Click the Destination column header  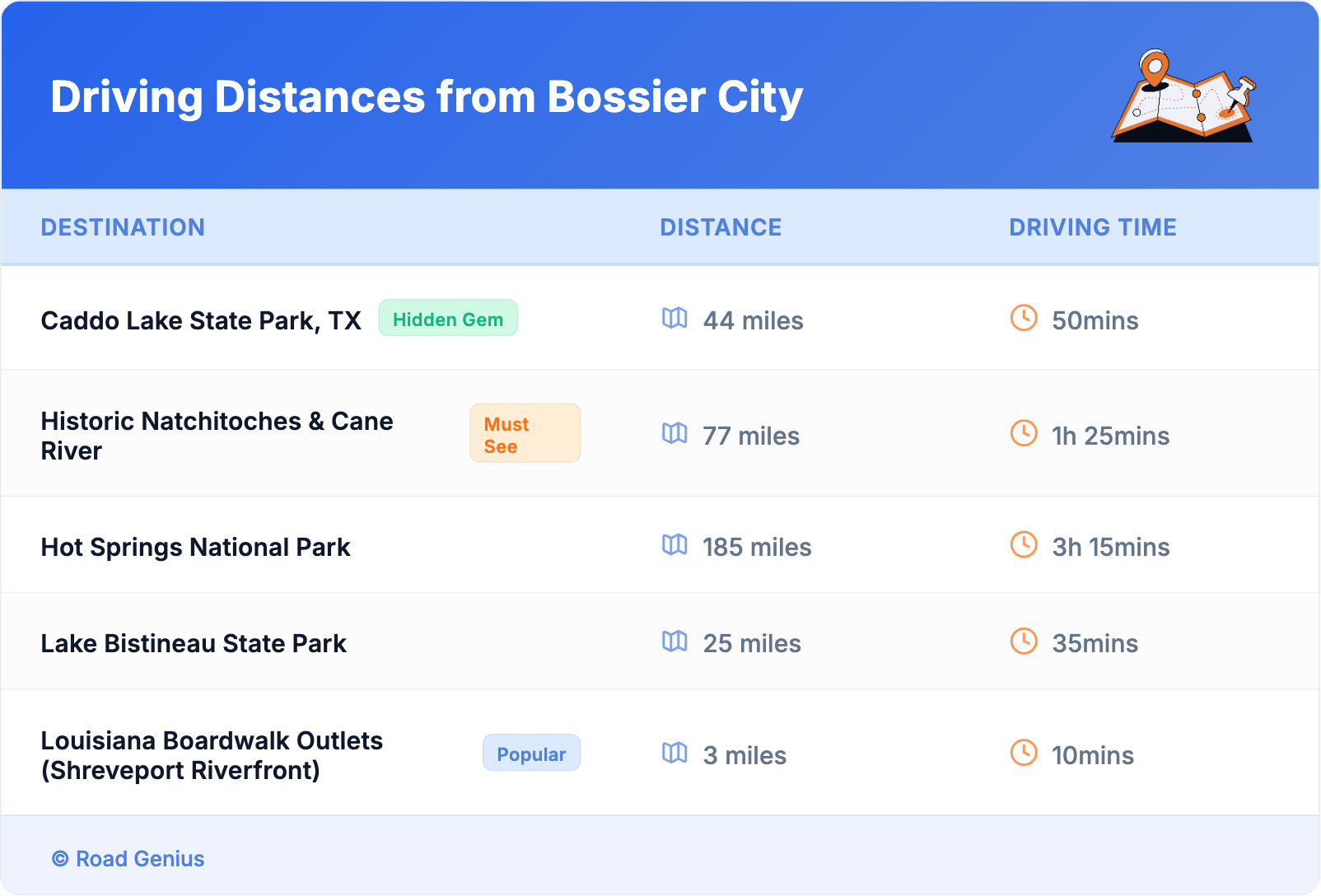(x=123, y=227)
